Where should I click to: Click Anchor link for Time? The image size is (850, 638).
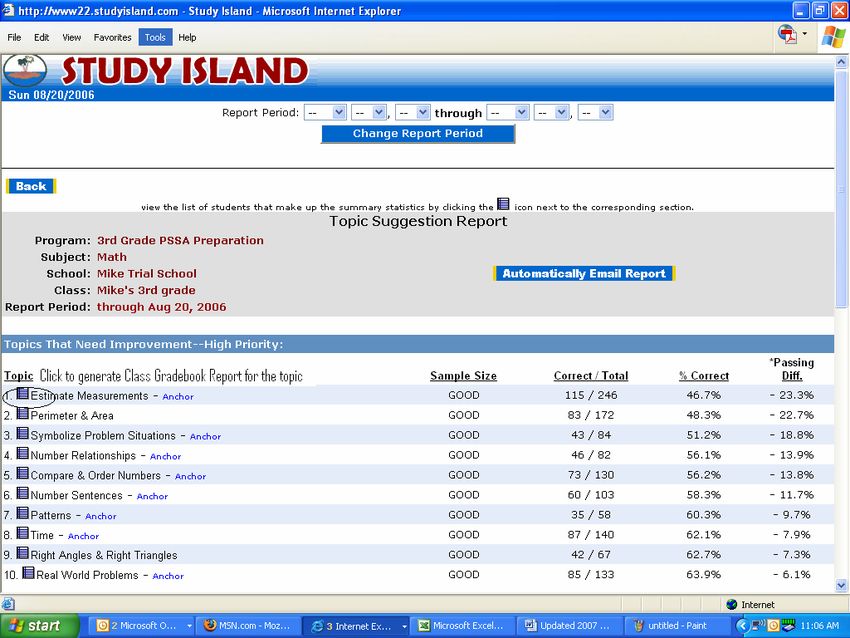click(x=83, y=536)
